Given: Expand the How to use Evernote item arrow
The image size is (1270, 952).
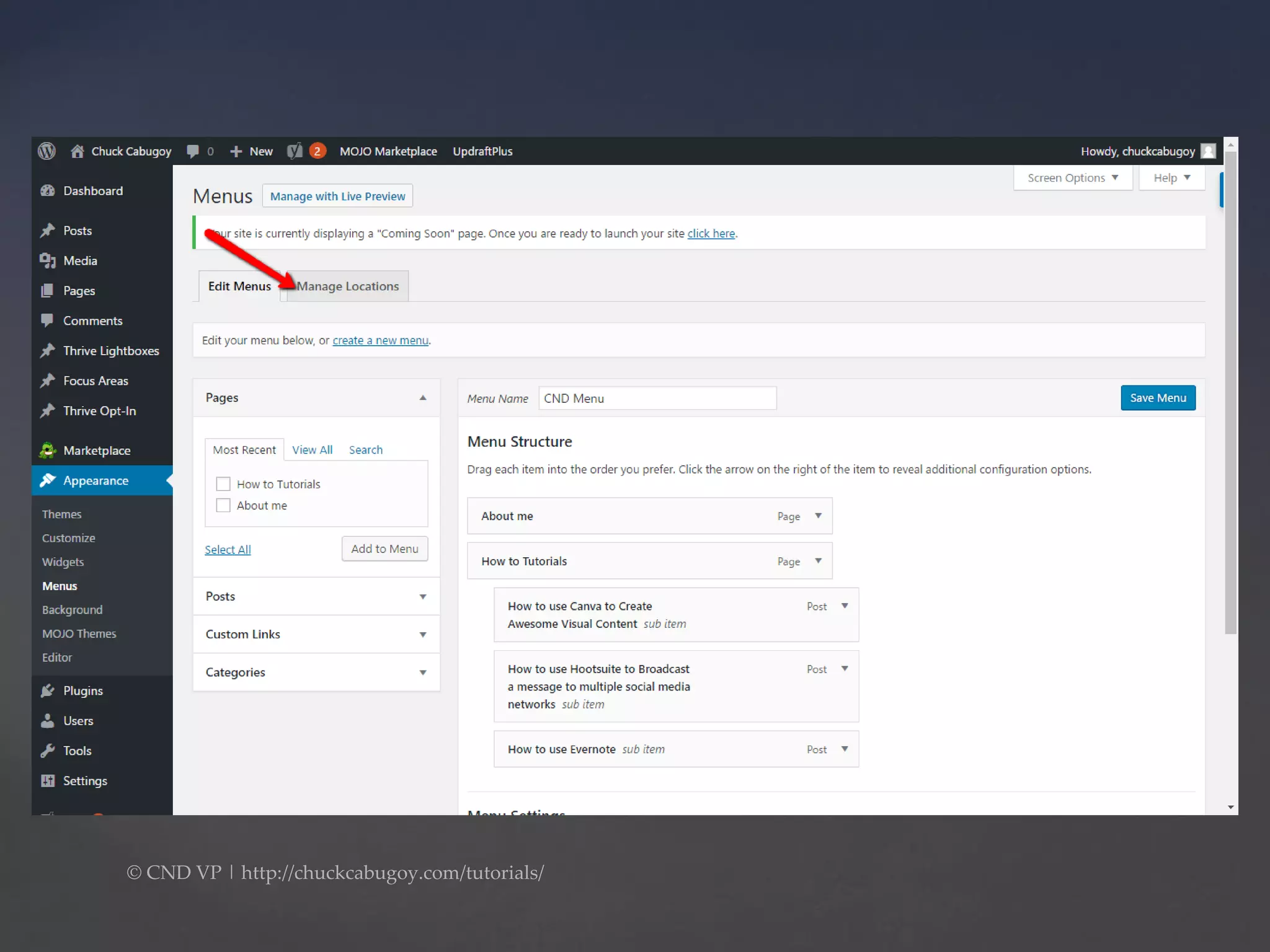Looking at the screenshot, I should click(845, 749).
